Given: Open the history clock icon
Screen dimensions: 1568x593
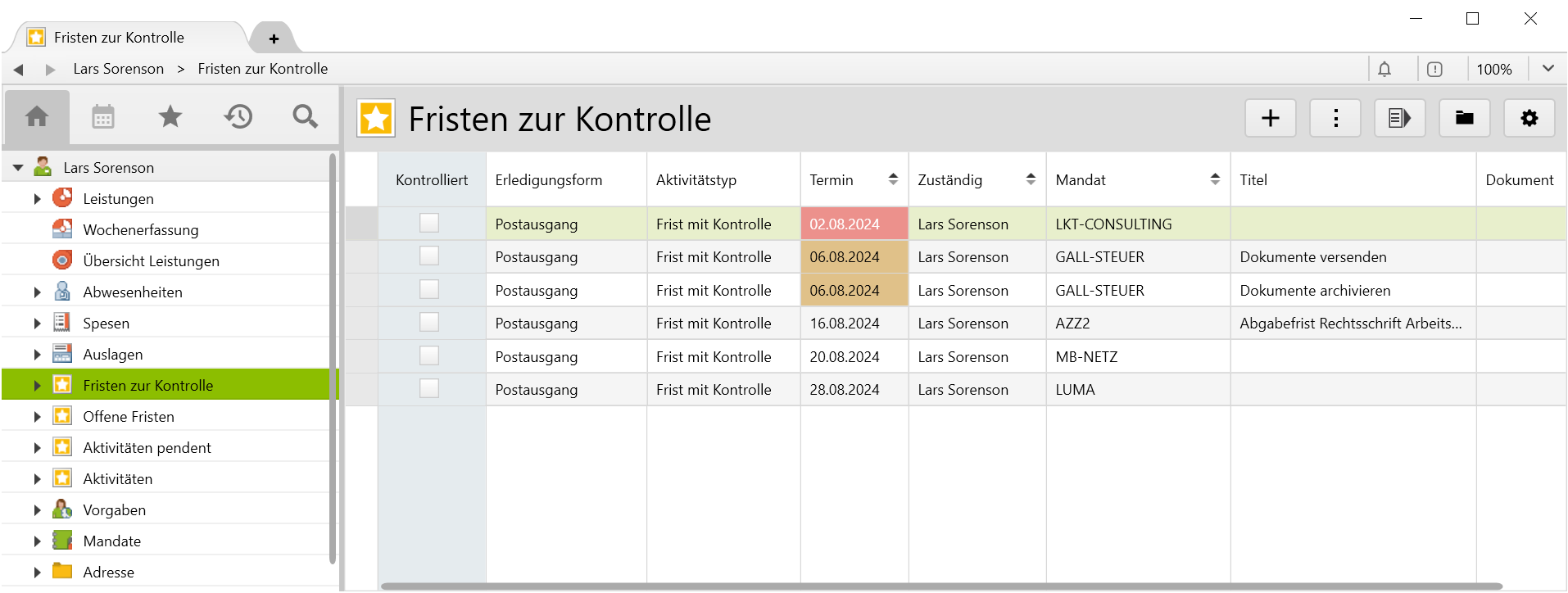Looking at the screenshot, I should [238, 117].
